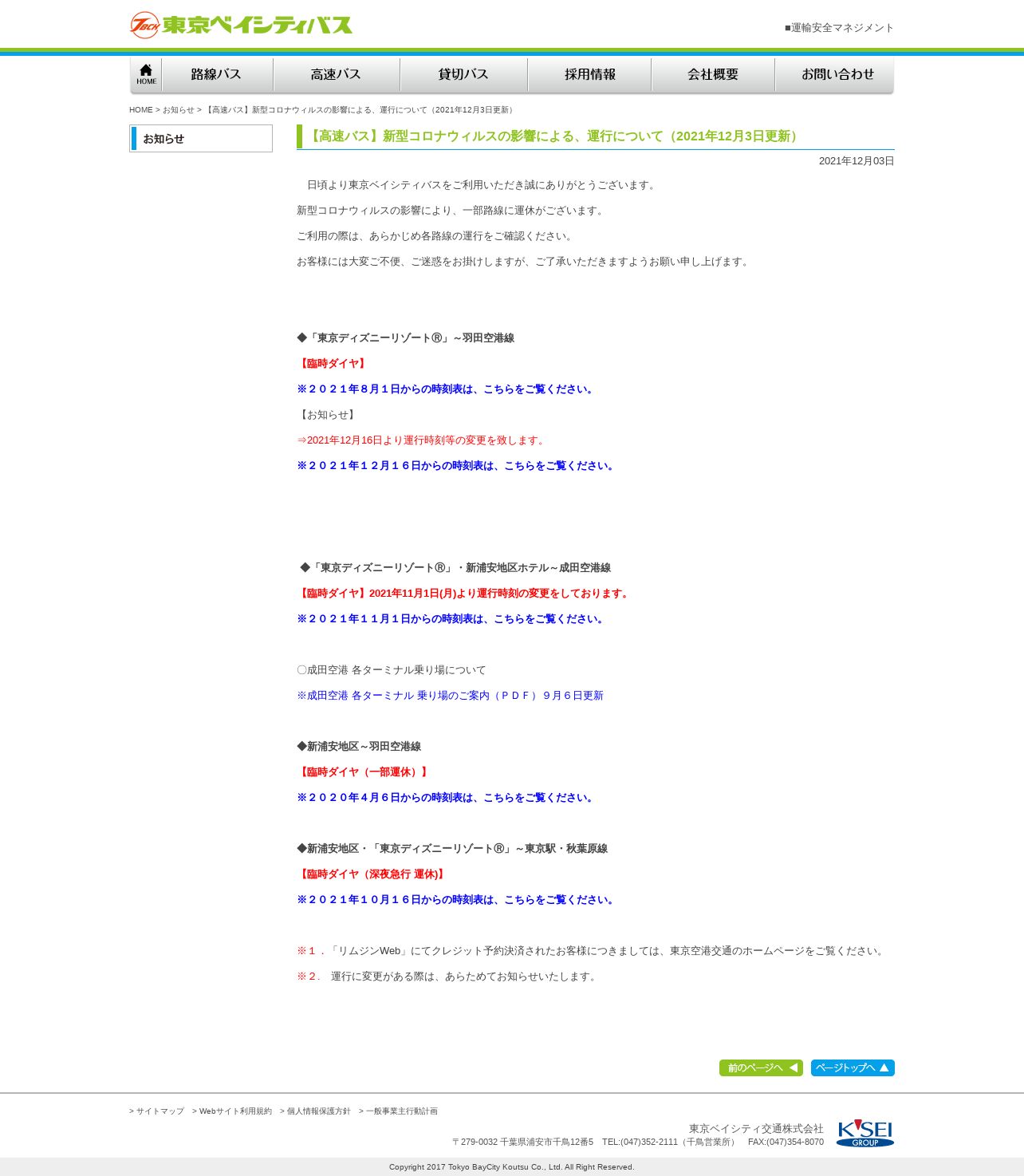
Task: Go to HOME via house icon
Action: click(146, 75)
